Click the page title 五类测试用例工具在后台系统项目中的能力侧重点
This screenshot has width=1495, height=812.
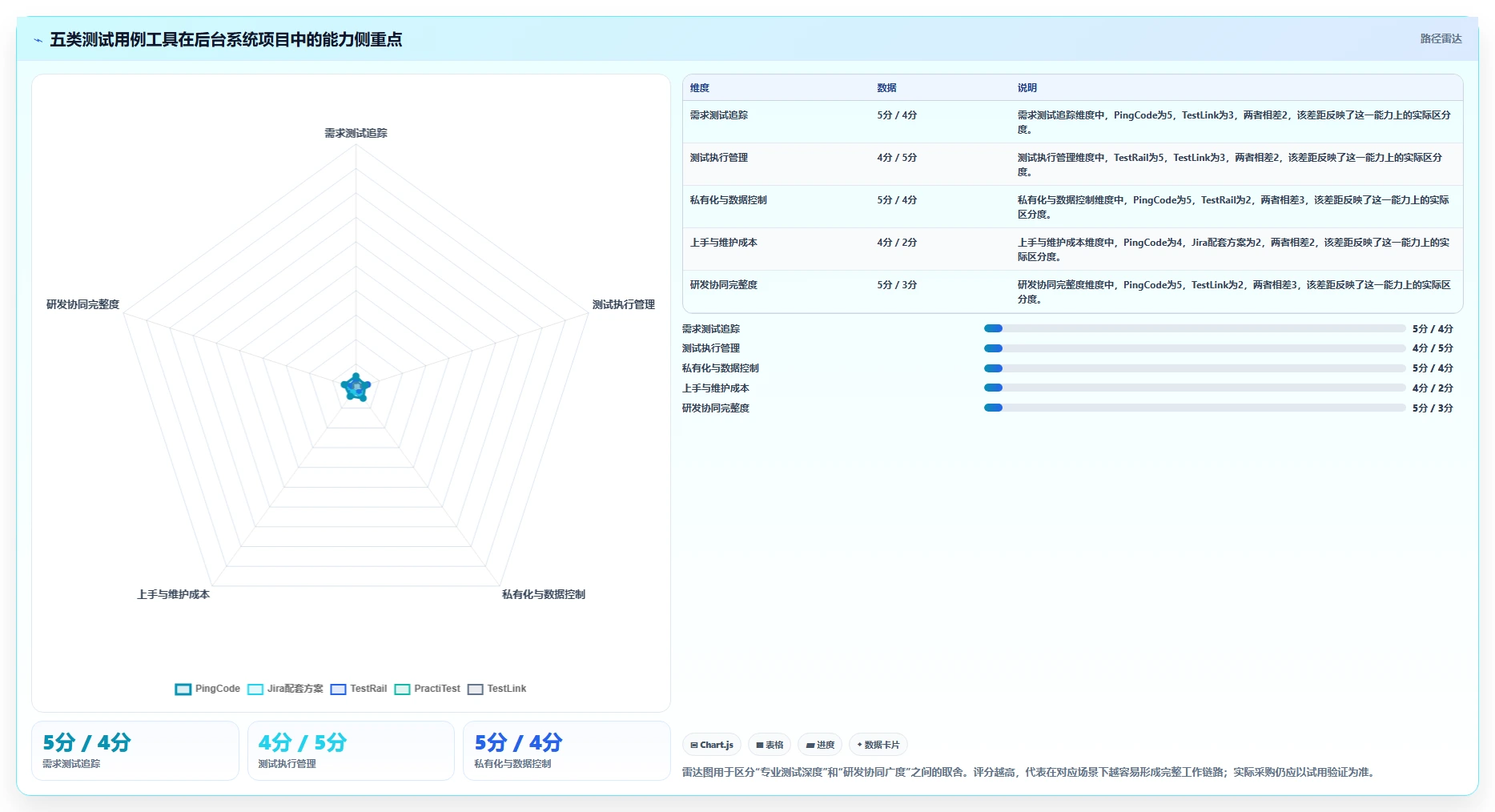(x=226, y=39)
